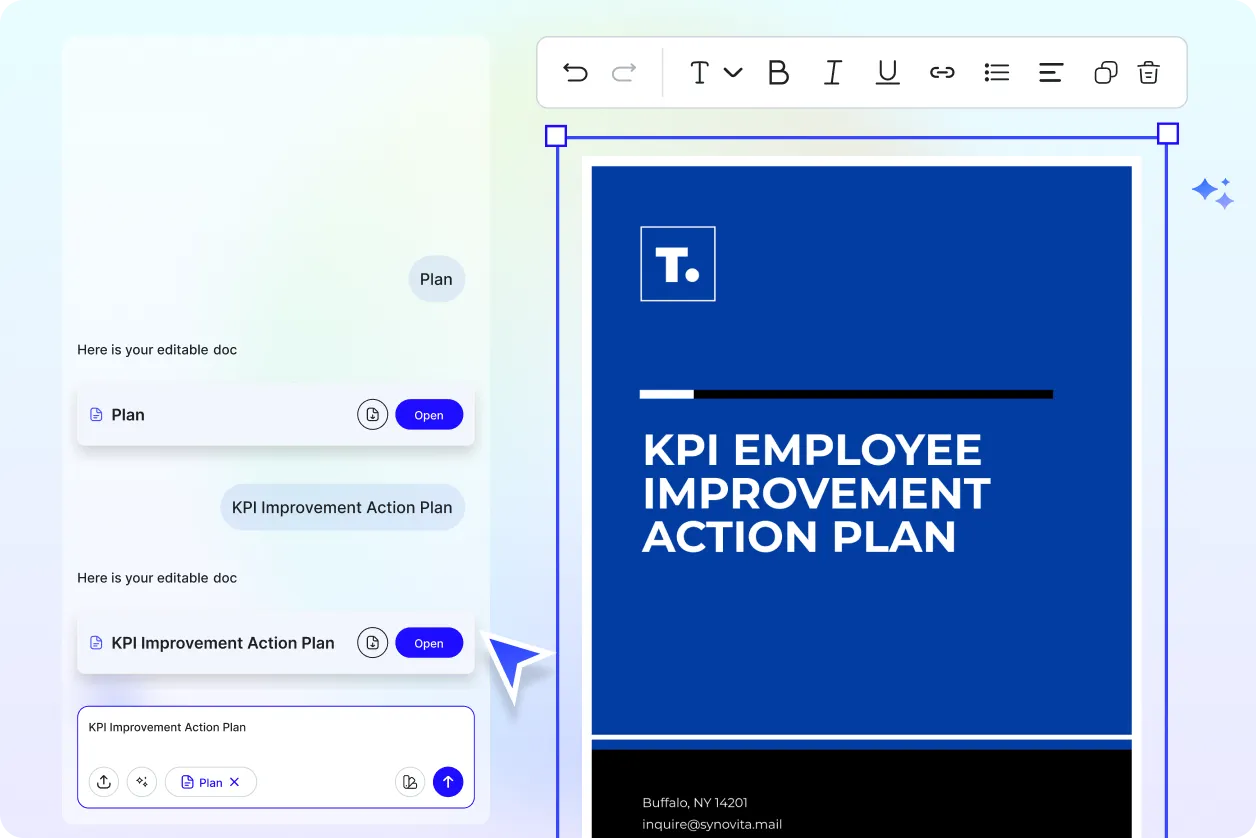Toggle underline formatting
The image size is (1256, 838).
tap(887, 72)
